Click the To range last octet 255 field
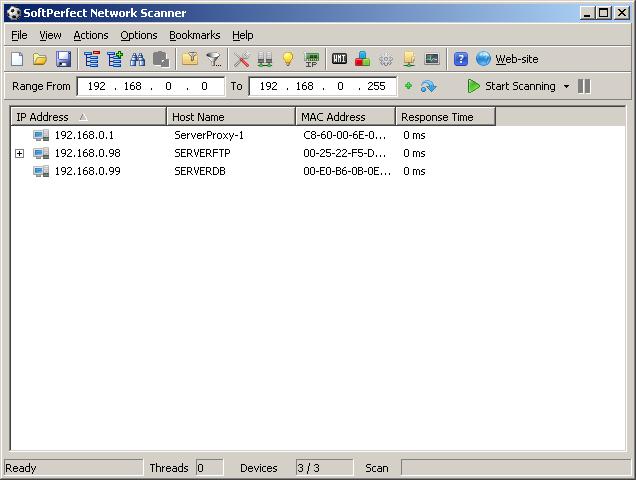 pyautogui.click(x=376, y=86)
